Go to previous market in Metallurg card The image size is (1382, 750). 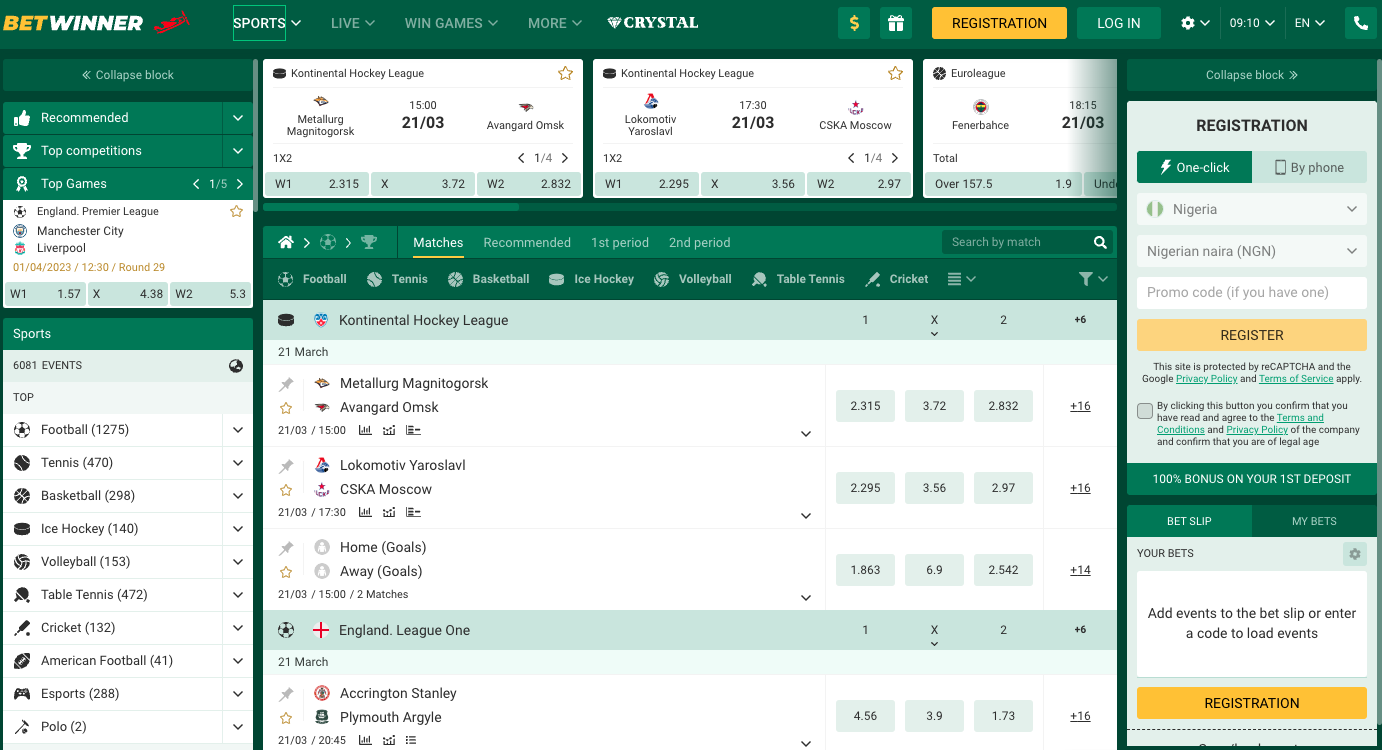click(521, 158)
